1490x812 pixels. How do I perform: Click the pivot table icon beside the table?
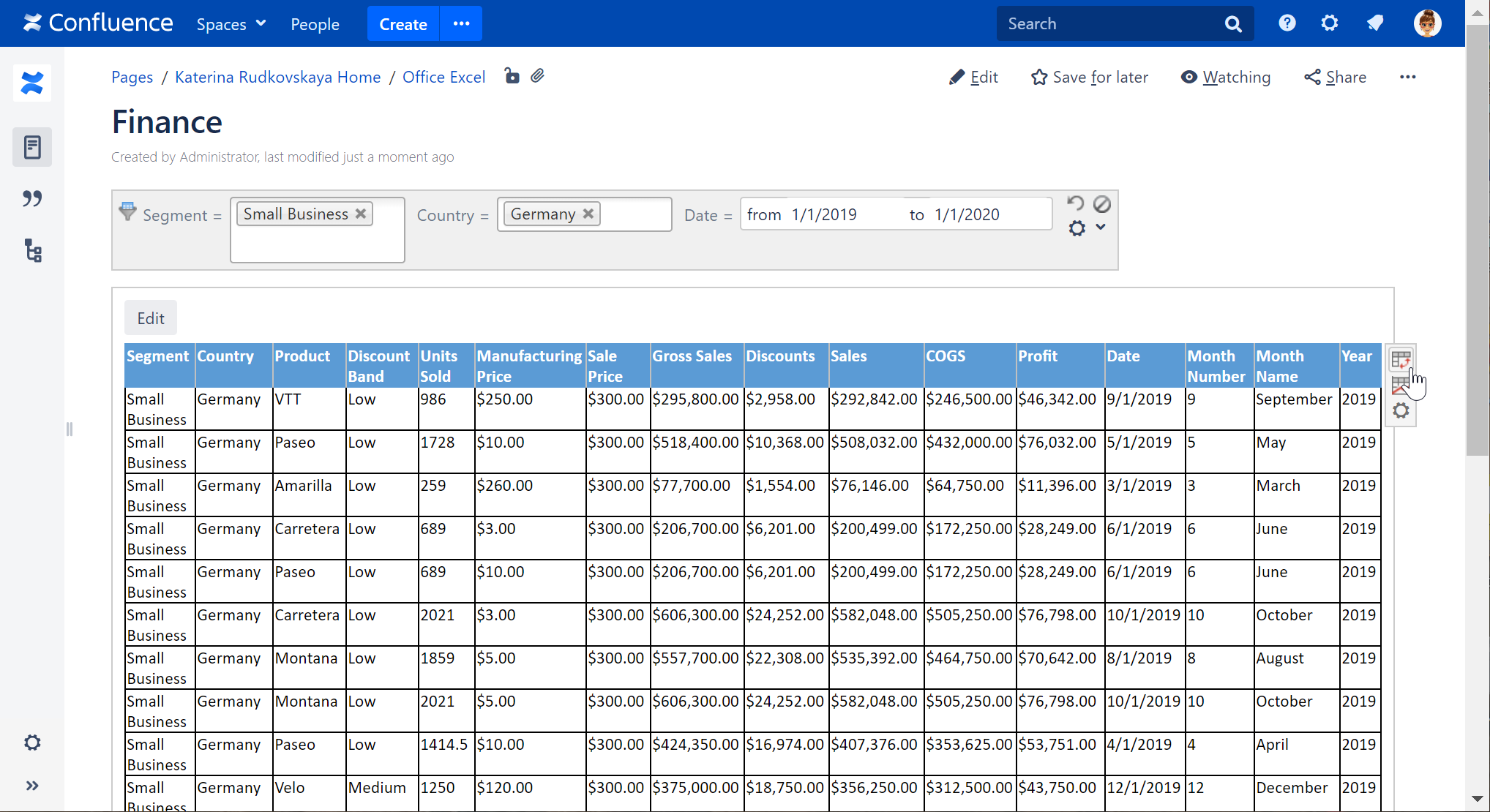click(1401, 359)
